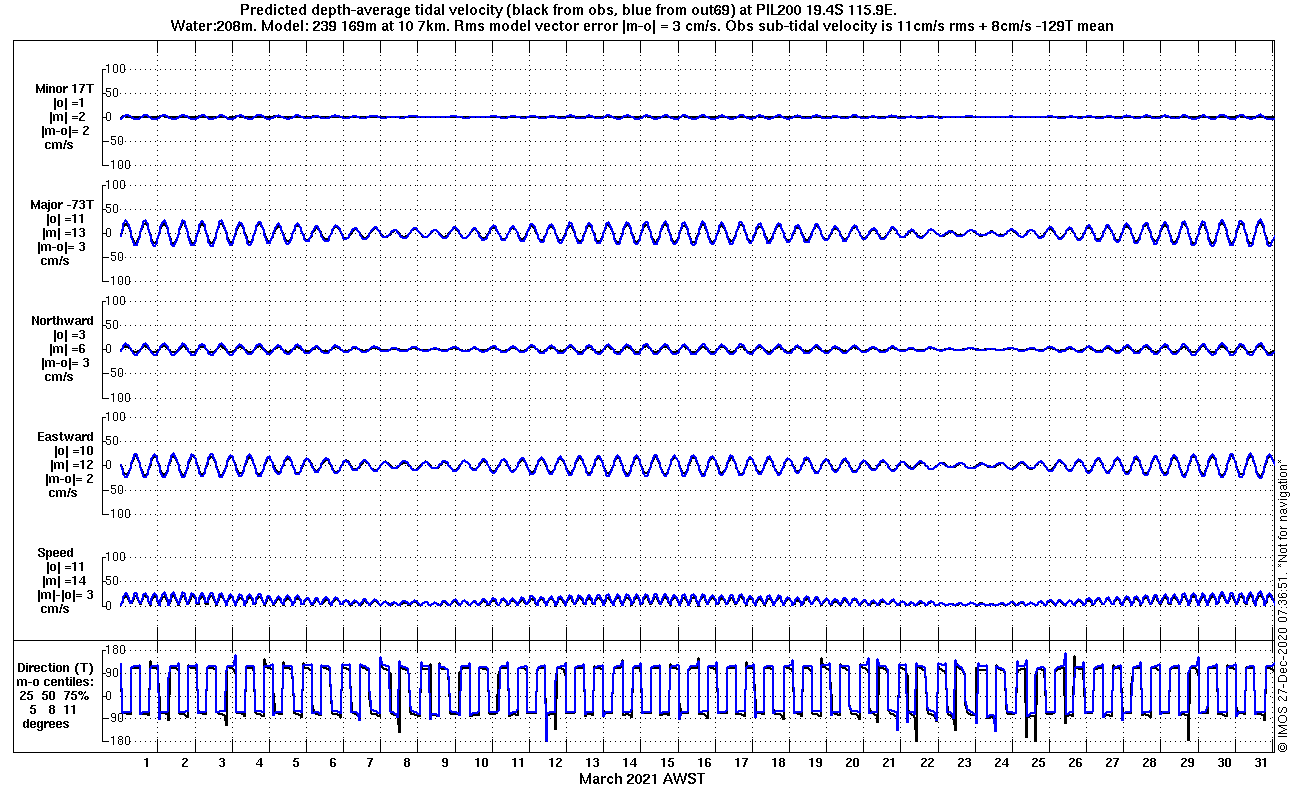Click the day '18' tick label
The height and width of the screenshot is (800, 1300).
778,763
